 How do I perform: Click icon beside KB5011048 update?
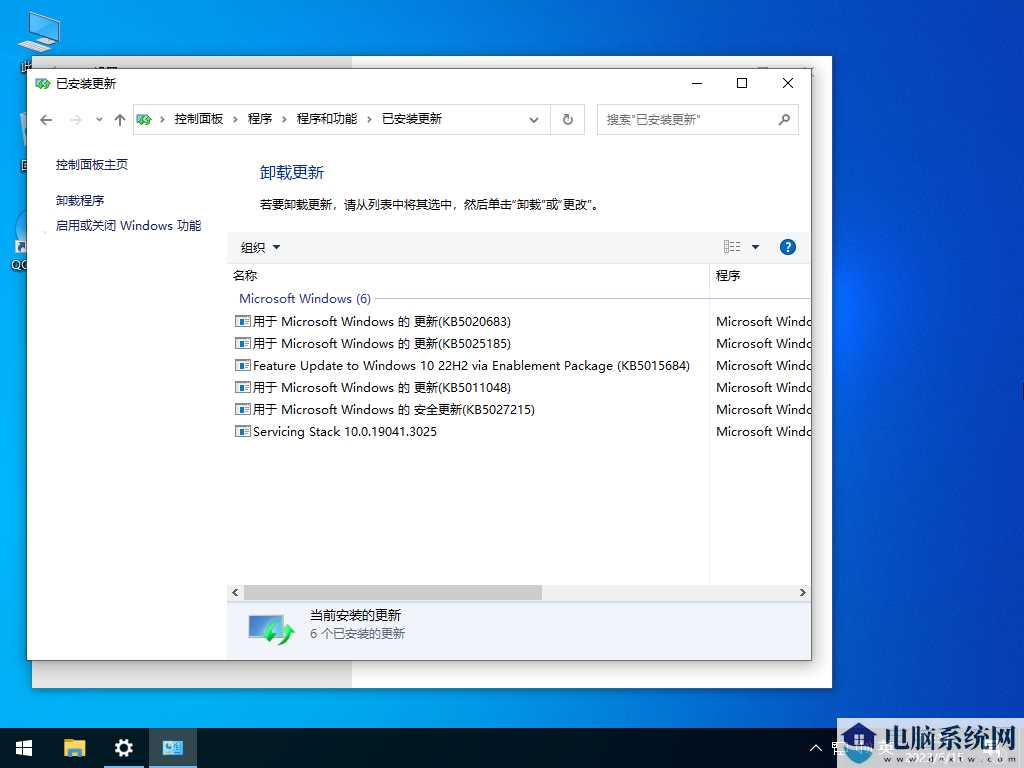coord(243,387)
